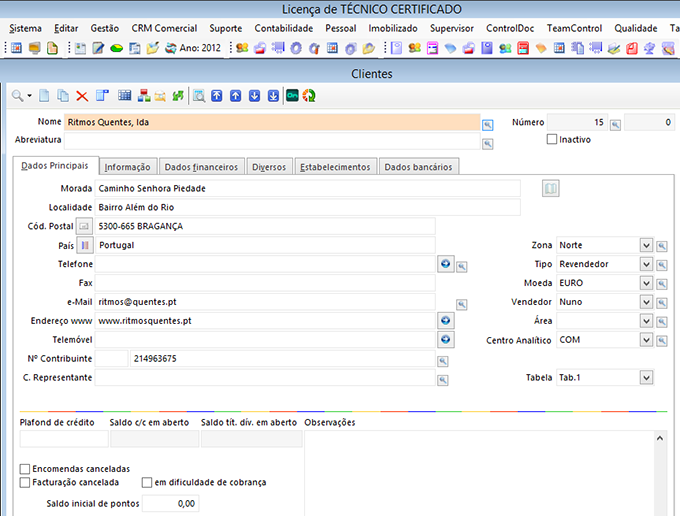Viewport: 680px width, 516px height.
Task: Expand the Zona dropdown showing Norte
Action: pos(646,245)
